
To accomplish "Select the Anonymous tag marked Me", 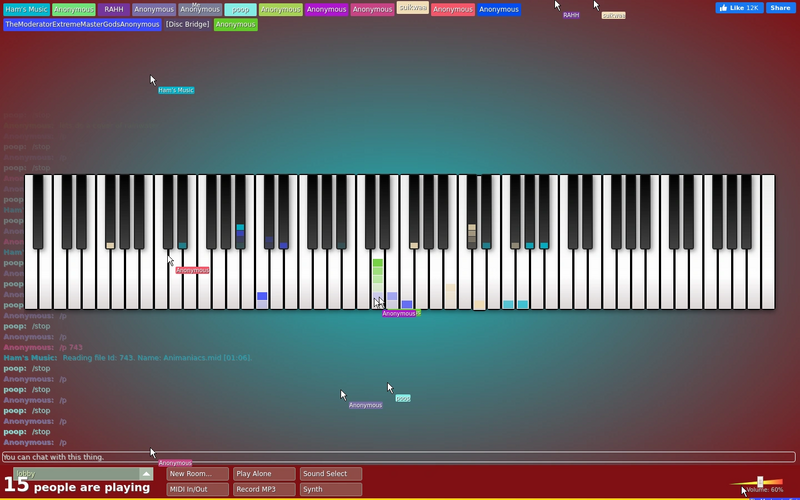I will click(200, 9).
